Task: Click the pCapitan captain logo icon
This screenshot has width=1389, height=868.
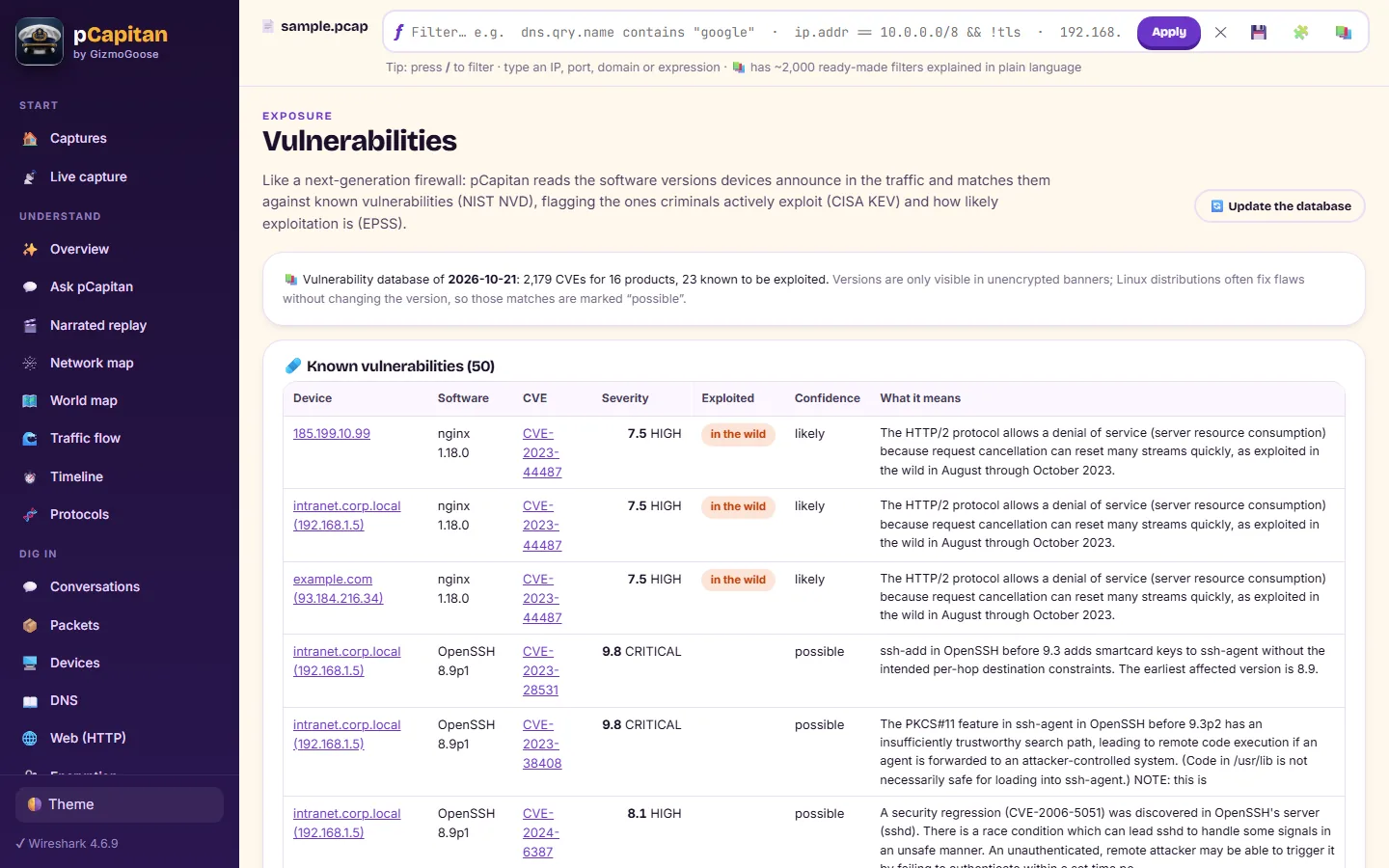Action: [40, 41]
